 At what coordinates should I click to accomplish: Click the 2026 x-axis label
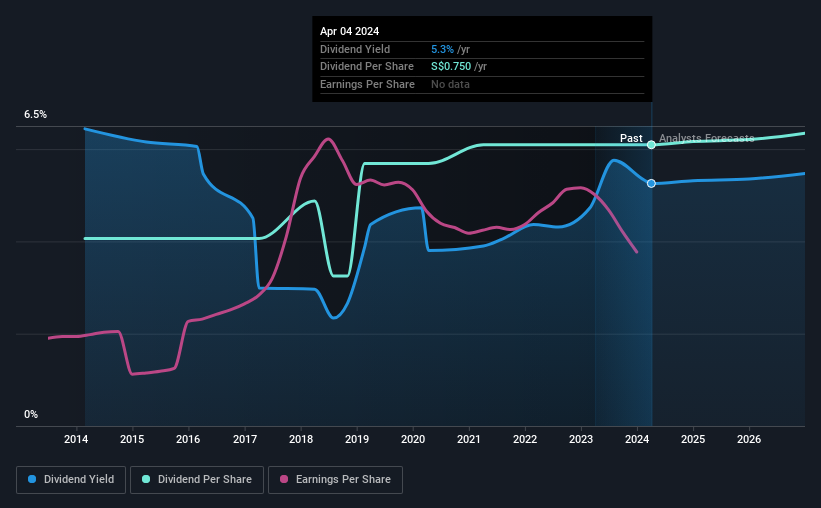pyautogui.click(x=749, y=439)
